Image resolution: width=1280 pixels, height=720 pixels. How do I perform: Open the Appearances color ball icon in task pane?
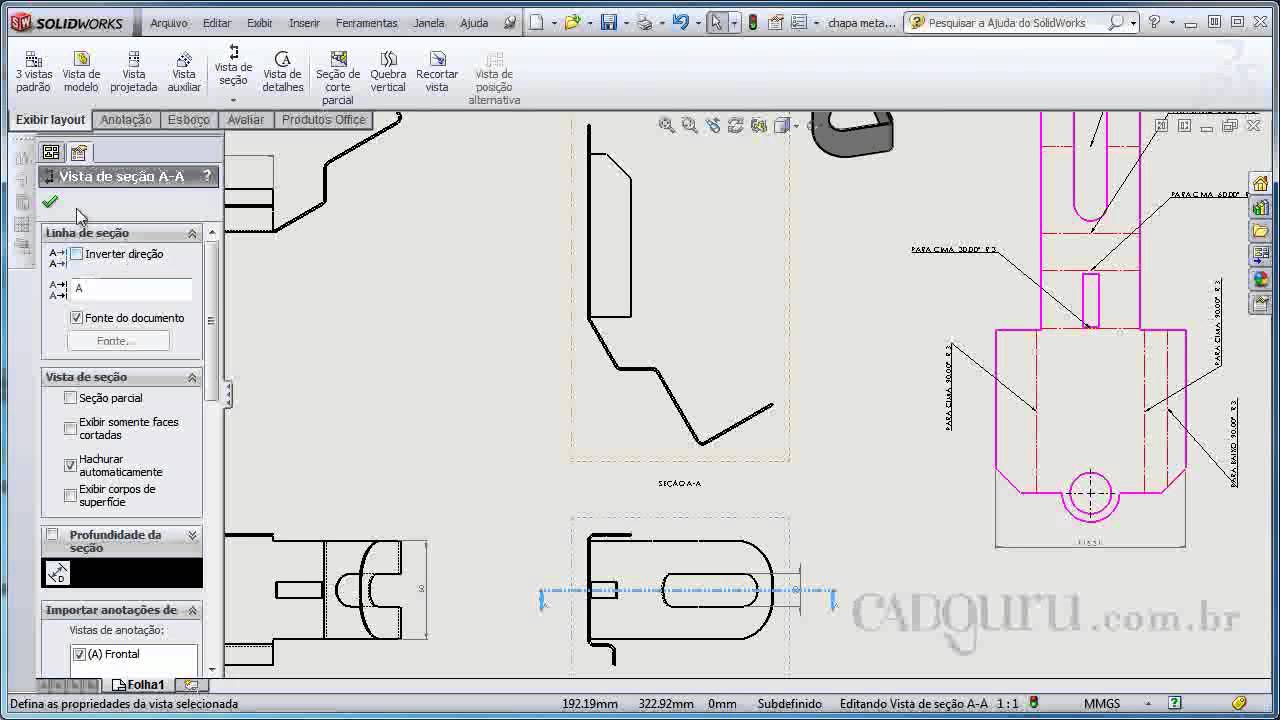click(1260, 279)
